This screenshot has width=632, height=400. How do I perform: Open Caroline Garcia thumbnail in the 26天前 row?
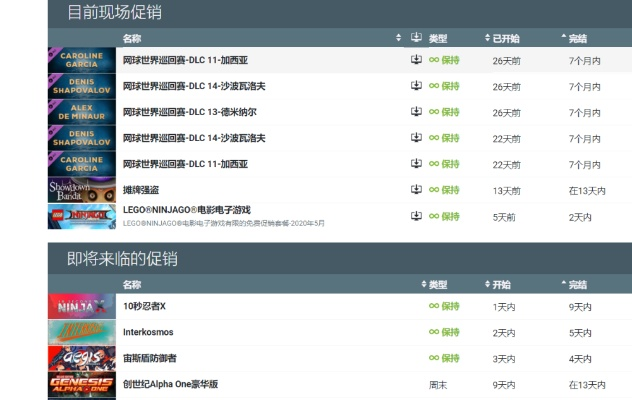pyautogui.click(x=82, y=60)
